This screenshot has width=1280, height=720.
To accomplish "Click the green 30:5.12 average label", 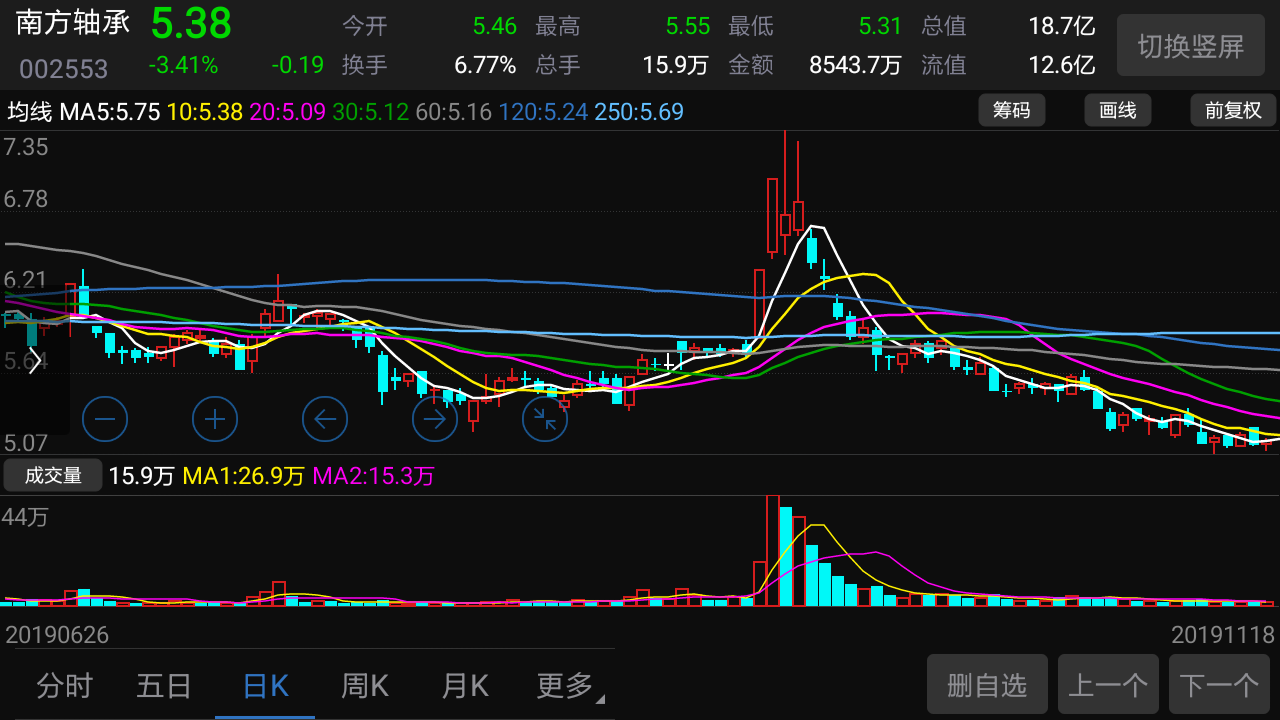I will point(371,112).
